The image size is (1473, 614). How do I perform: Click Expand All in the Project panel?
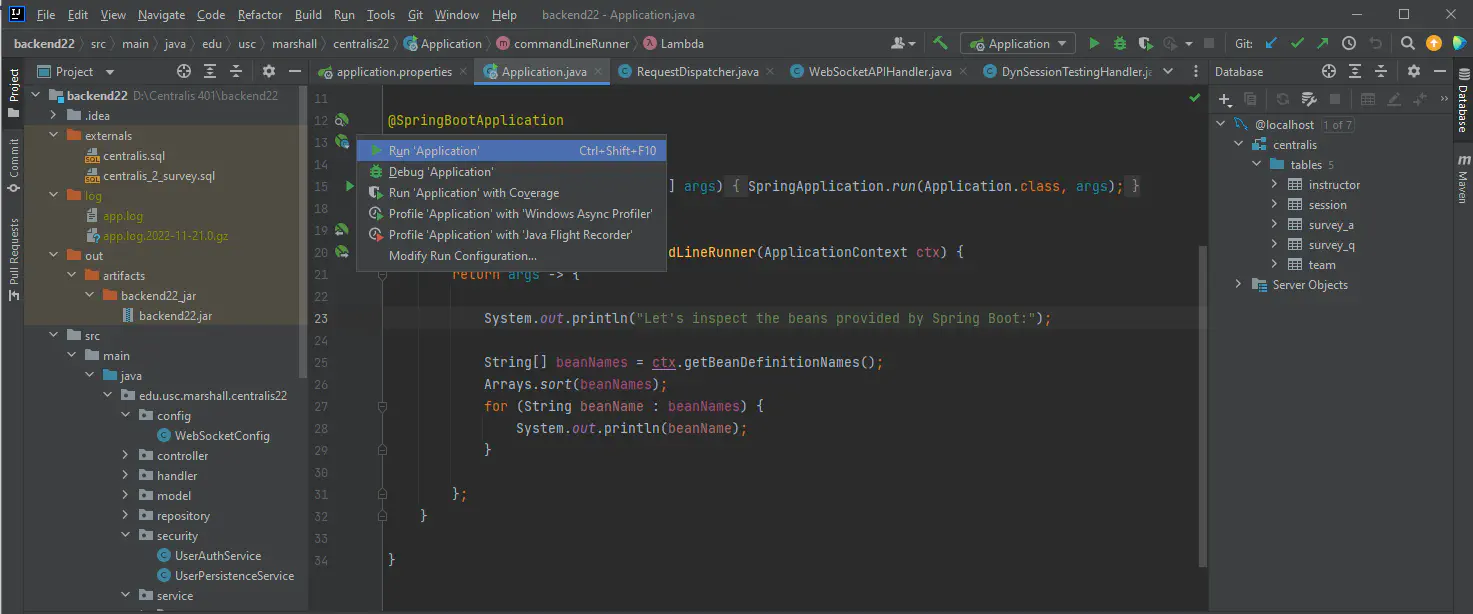[210, 72]
